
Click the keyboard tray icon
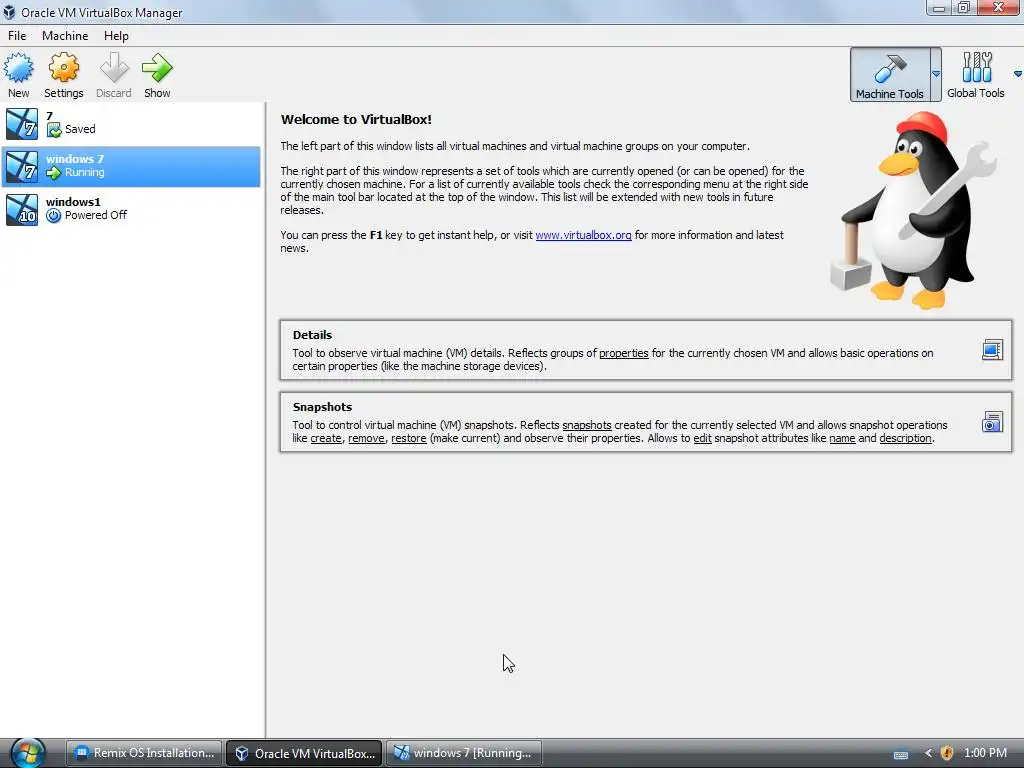(x=901, y=755)
